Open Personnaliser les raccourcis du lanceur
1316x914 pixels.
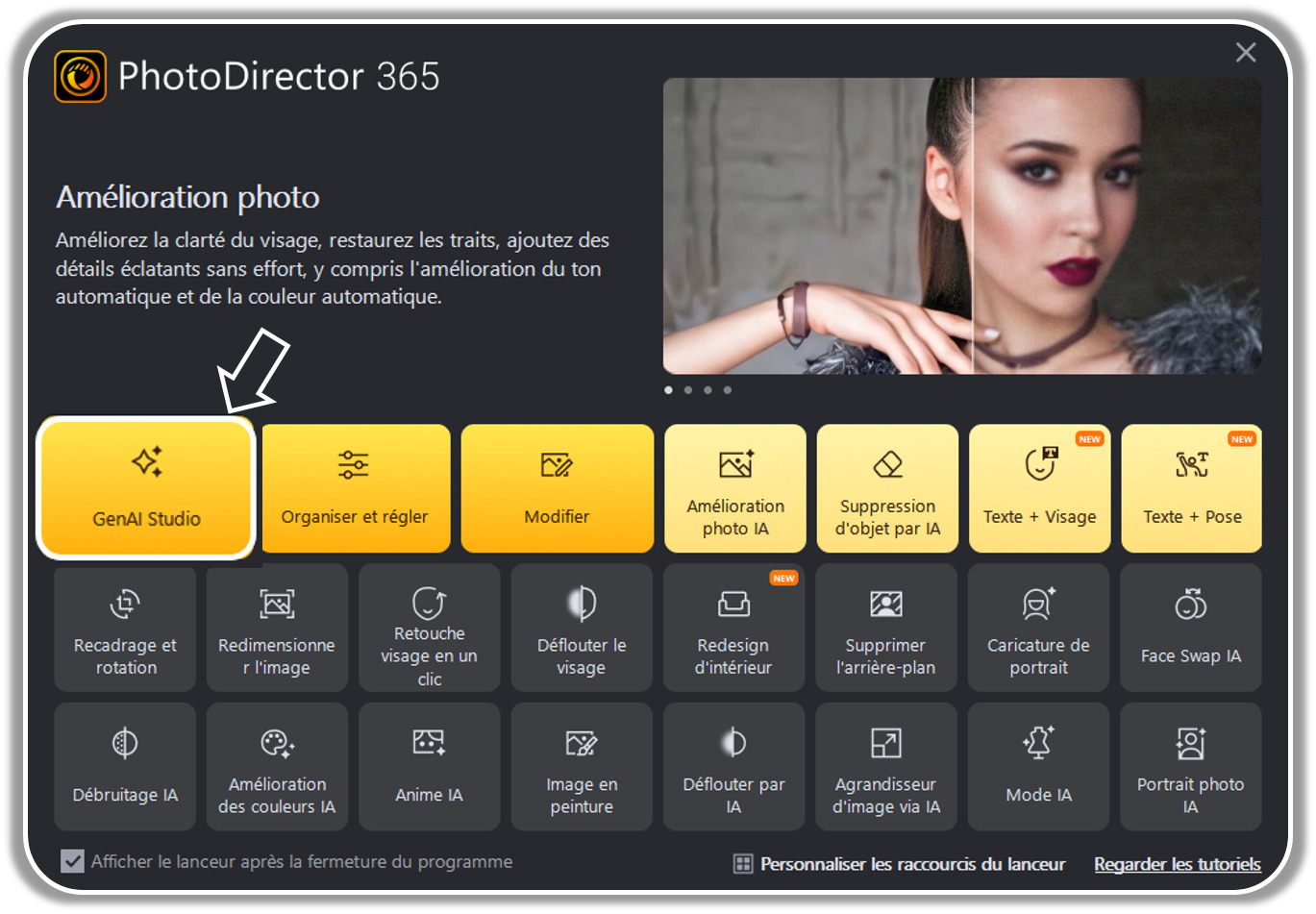[911, 864]
